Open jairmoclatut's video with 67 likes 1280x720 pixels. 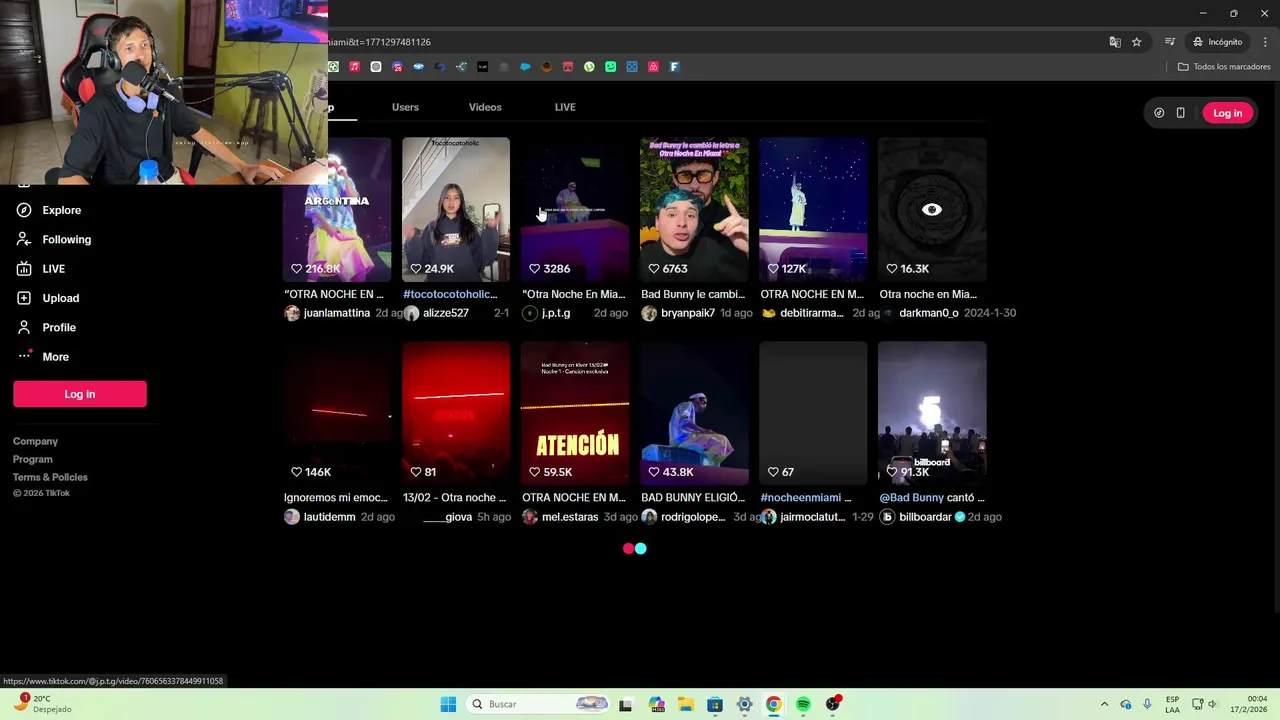pyautogui.click(x=813, y=413)
